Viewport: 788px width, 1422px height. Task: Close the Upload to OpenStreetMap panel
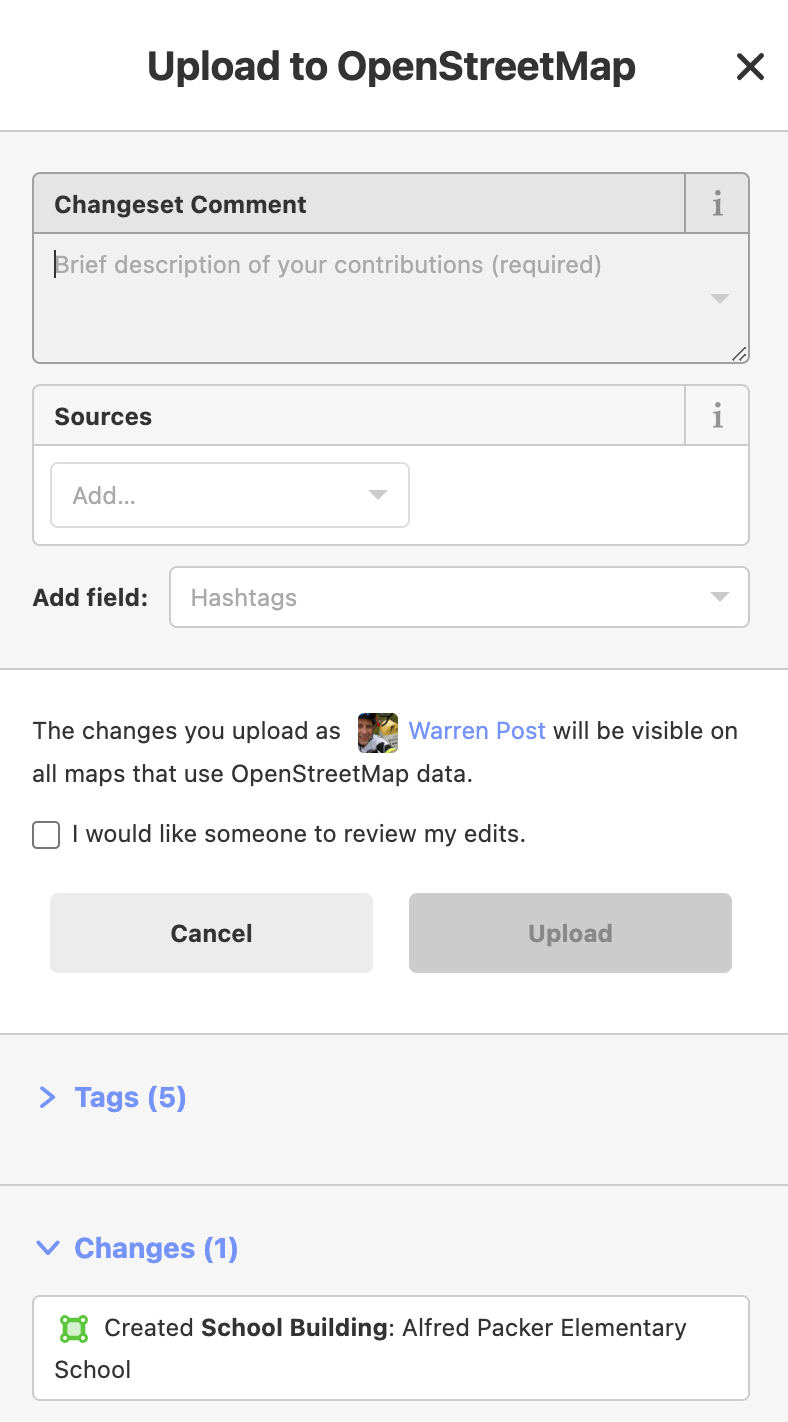750,67
